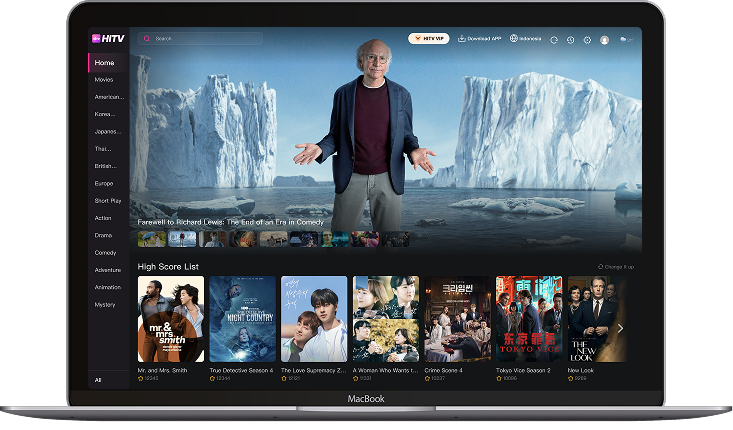This screenshot has width=733, height=430.
Task: Open the Animation category
Action: [108, 287]
